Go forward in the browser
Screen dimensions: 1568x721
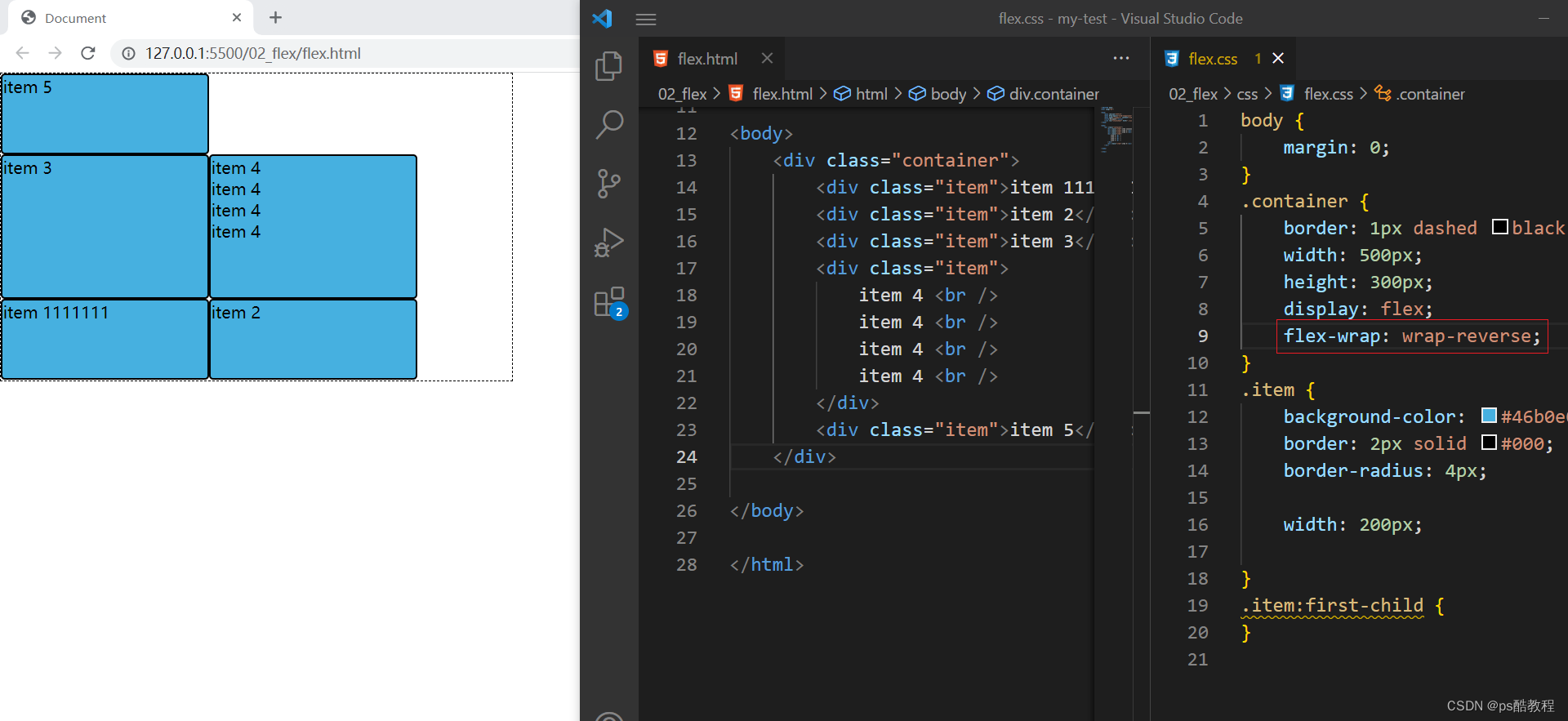click(55, 53)
